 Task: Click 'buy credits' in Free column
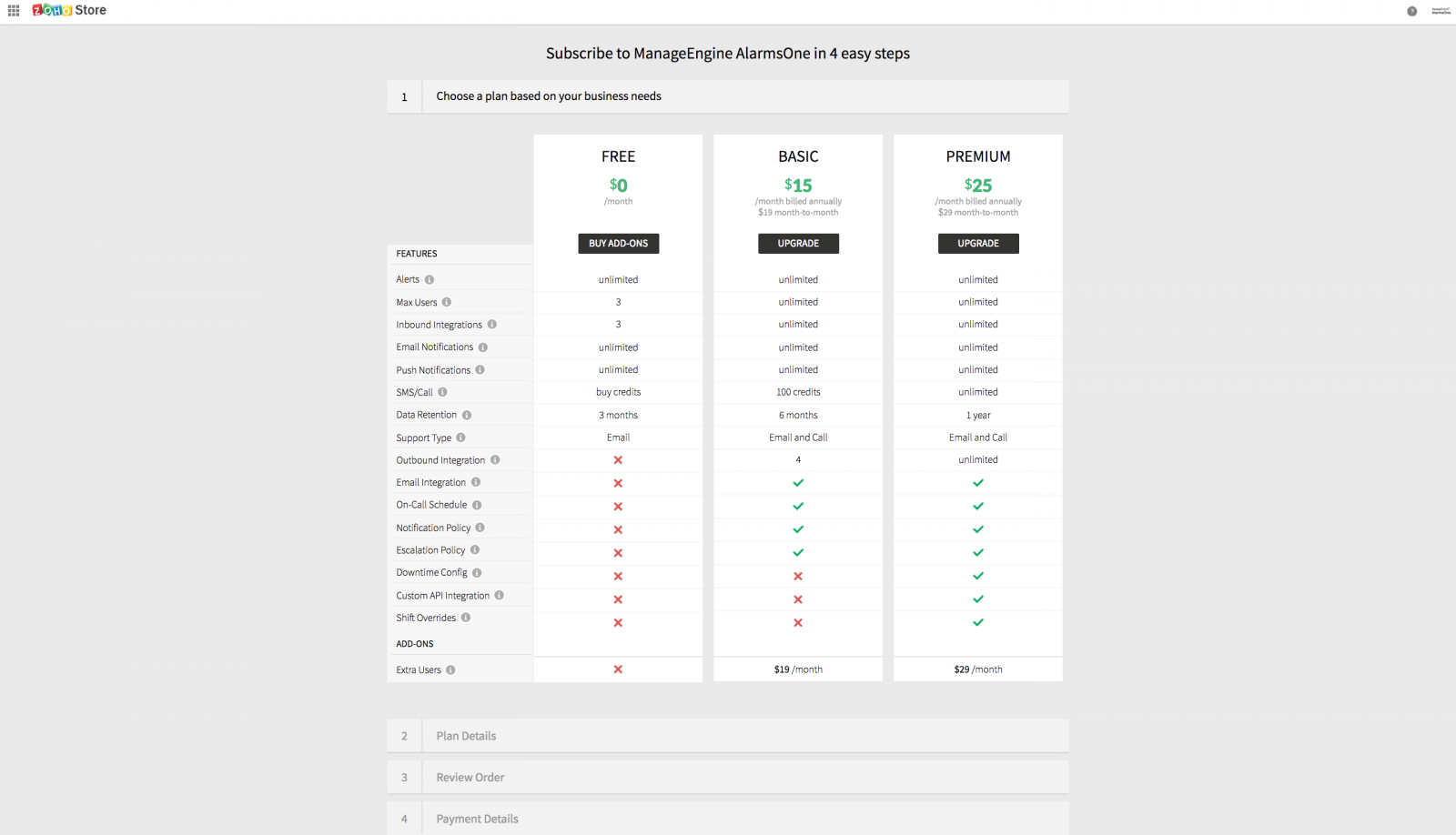pyautogui.click(x=619, y=392)
